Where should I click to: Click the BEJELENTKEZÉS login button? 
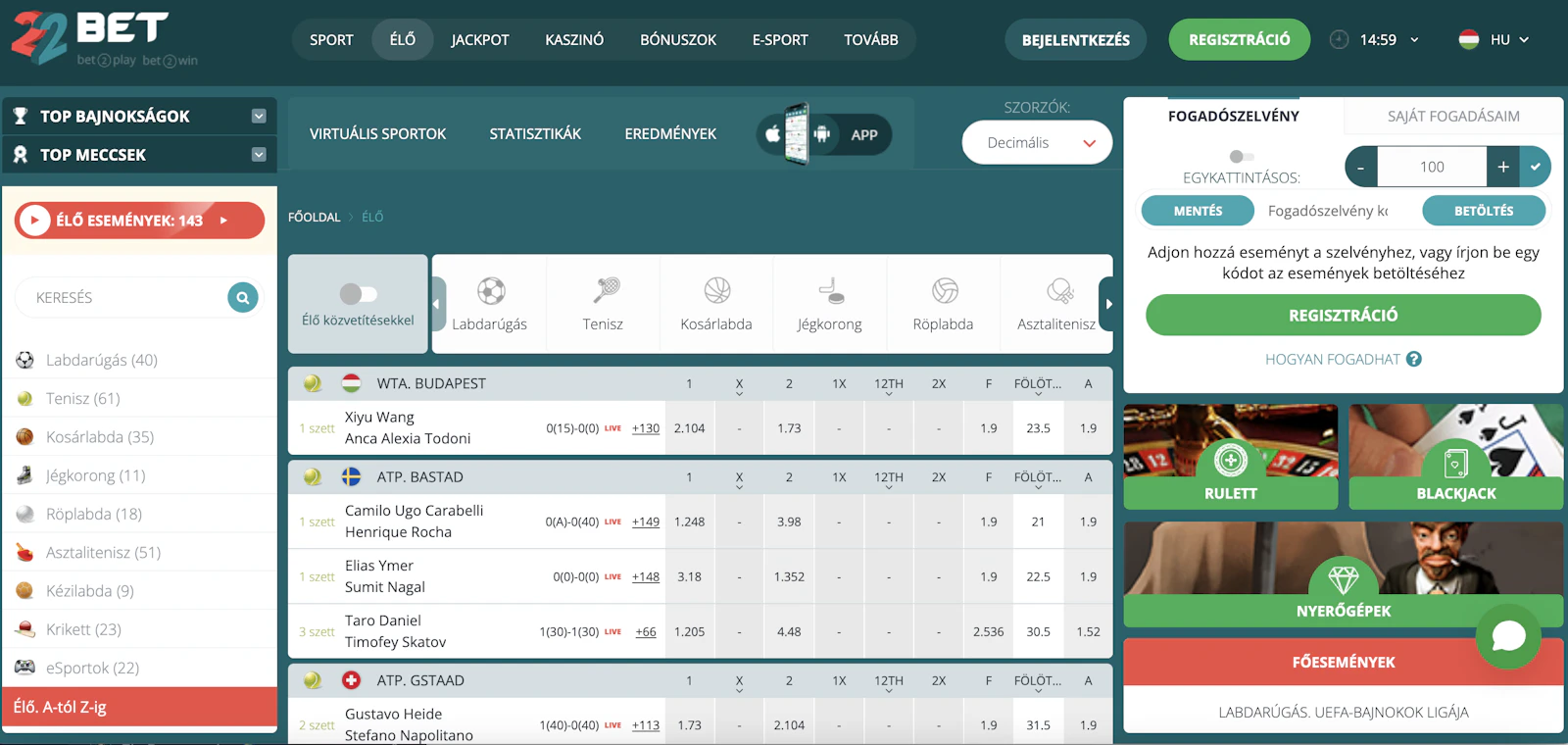[x=1075, y=40]
